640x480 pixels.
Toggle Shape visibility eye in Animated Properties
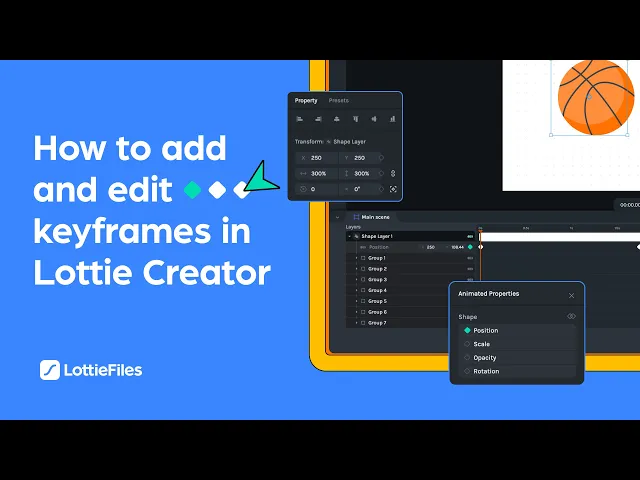[571, 316]
